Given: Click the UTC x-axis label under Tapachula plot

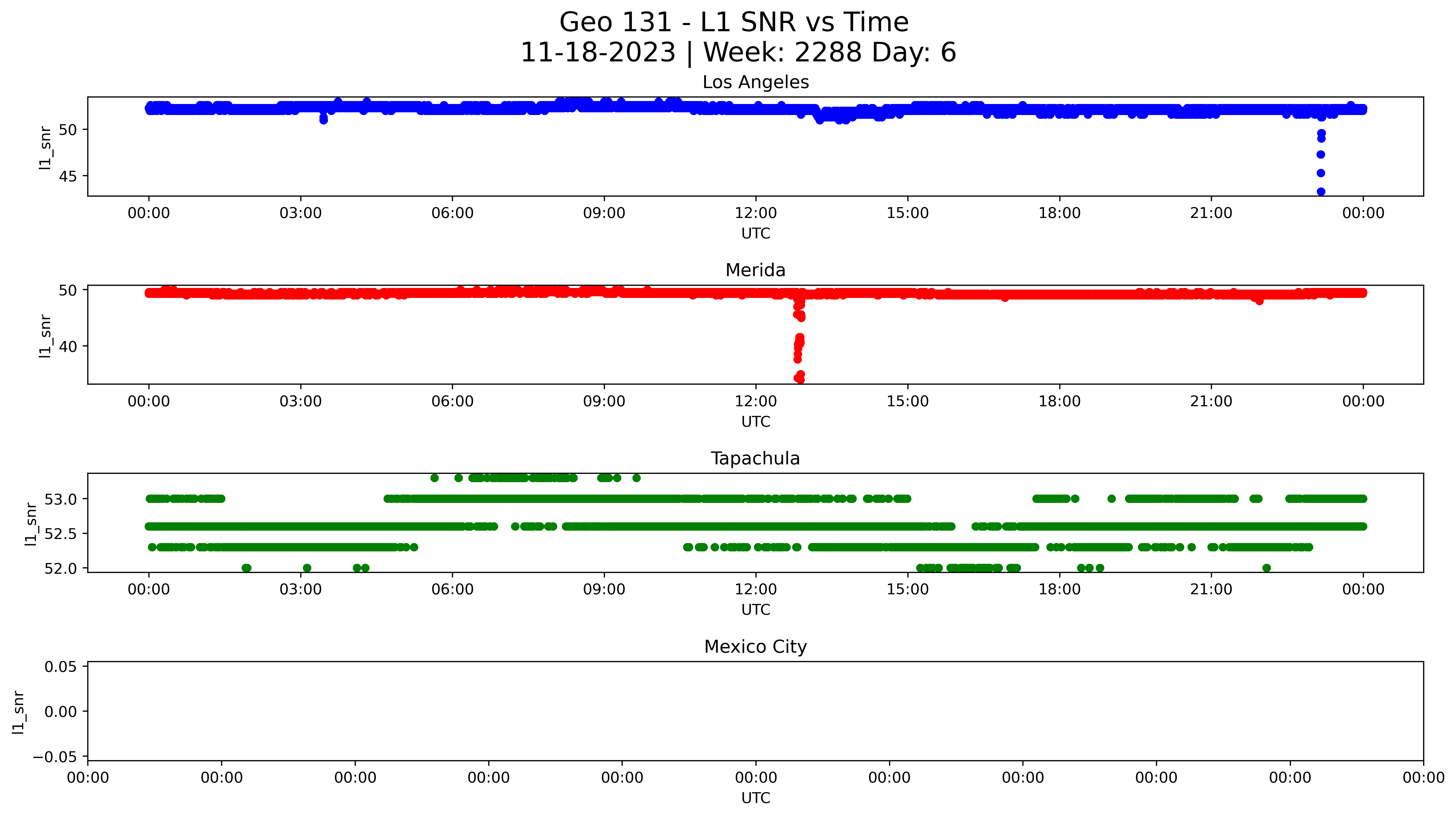Looking at the screenshot, I should [756, 610].
